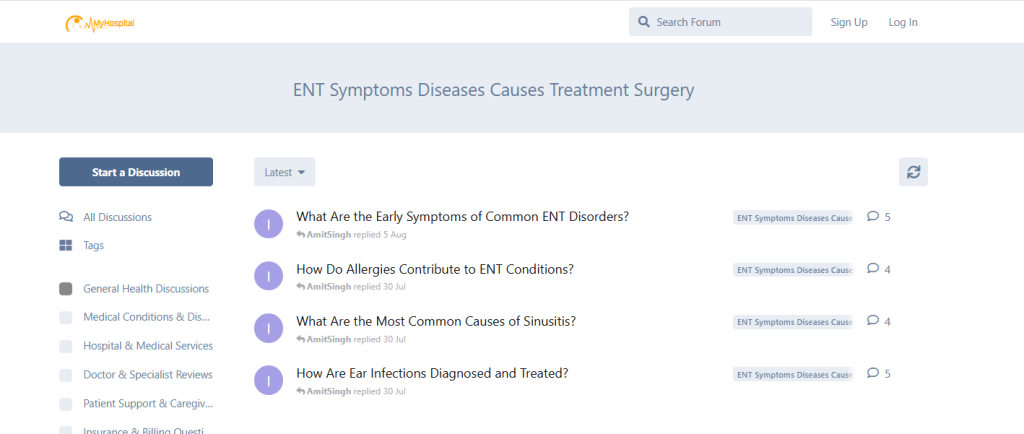Open the Latest sort dropdown
The height and width of the screenshot is (434, 1024).
click(x=284, y=172)
